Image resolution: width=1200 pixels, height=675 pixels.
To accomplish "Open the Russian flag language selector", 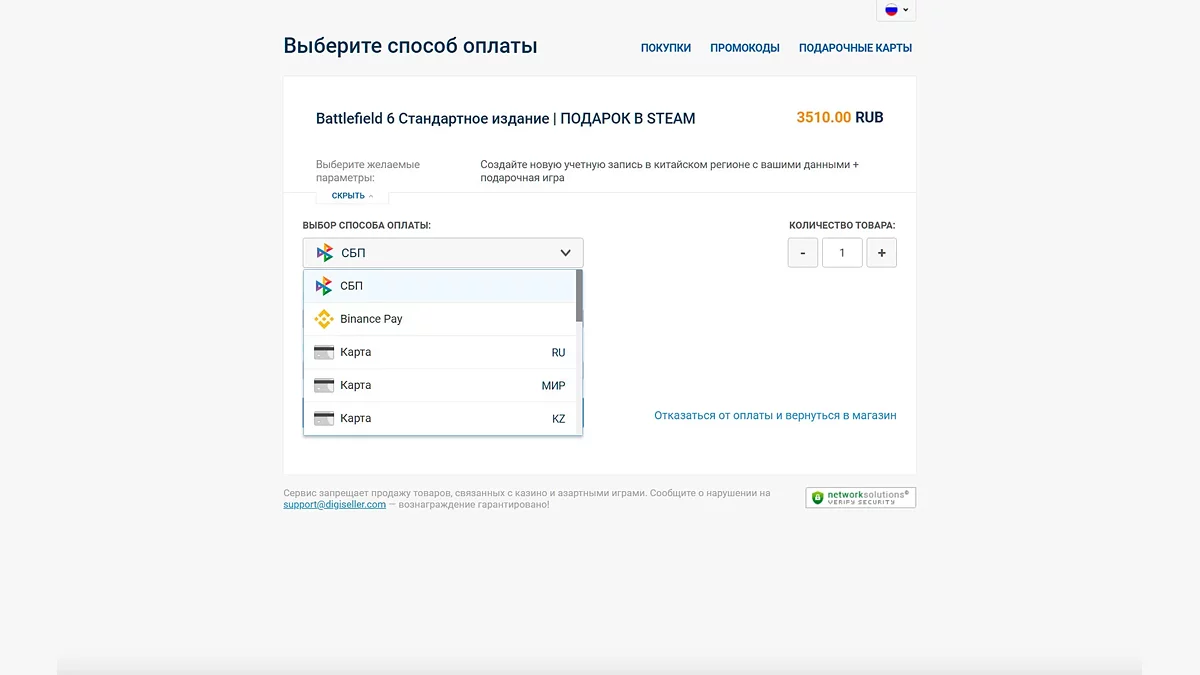I will 896,10.
